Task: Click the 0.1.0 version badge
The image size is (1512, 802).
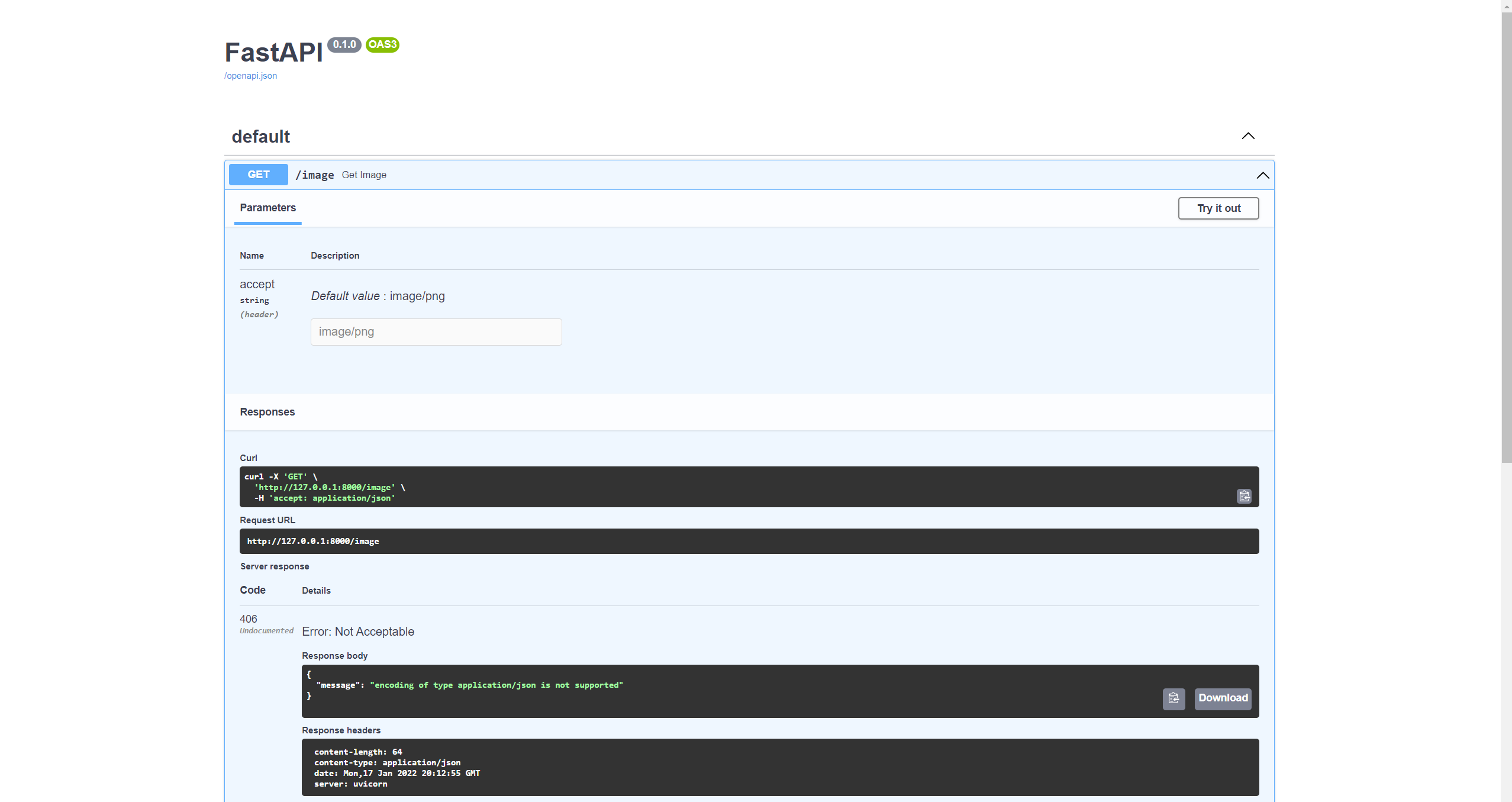Action: point(344,44)
